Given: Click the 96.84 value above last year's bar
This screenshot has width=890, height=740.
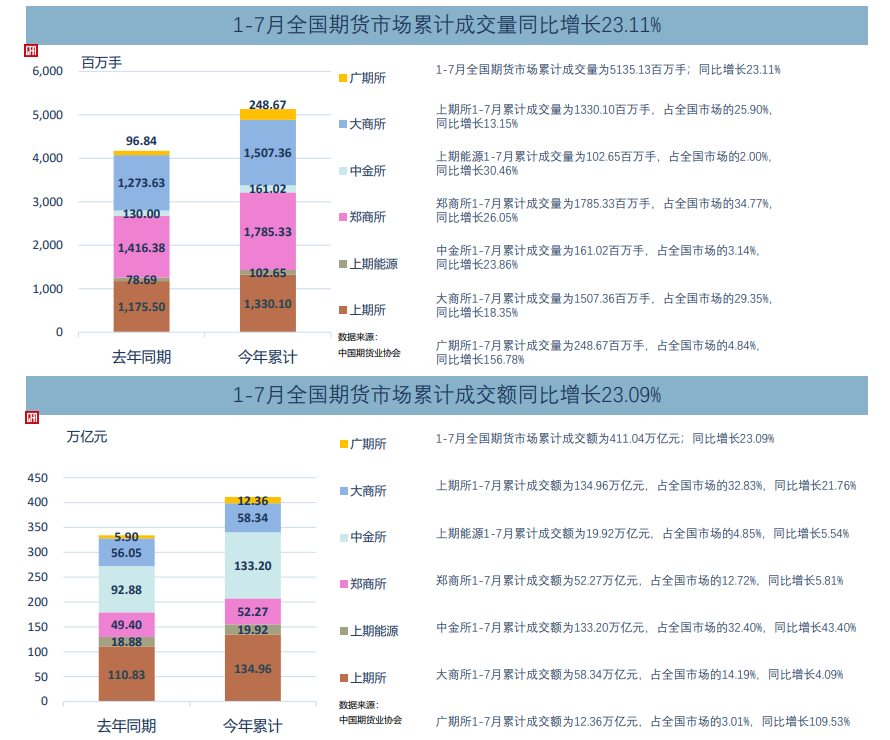Looking at the screenshot, I should [141, 141].
